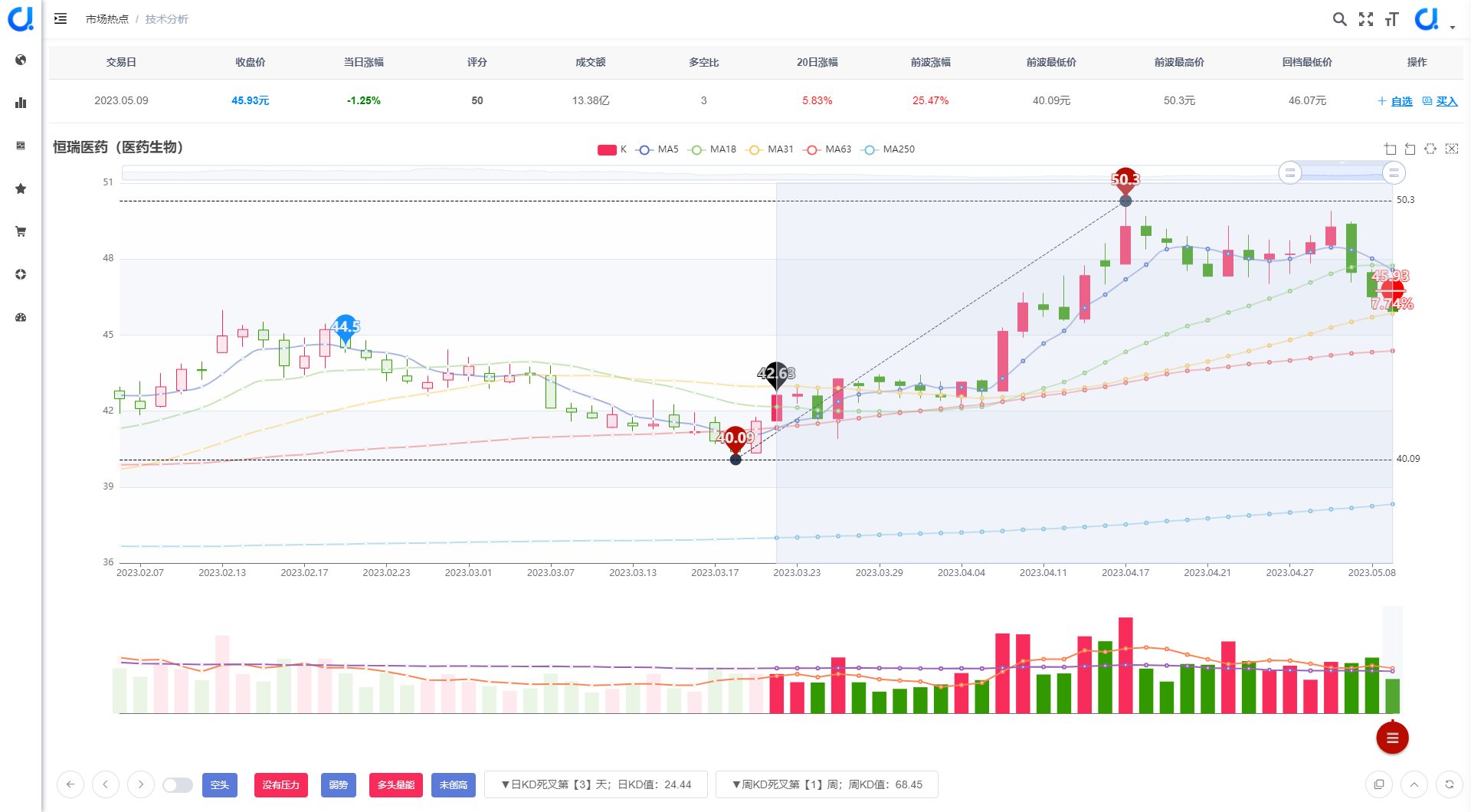Open the font size adjustment icon
Viewport: 1471px width, 812px height.
(1392, 19)
